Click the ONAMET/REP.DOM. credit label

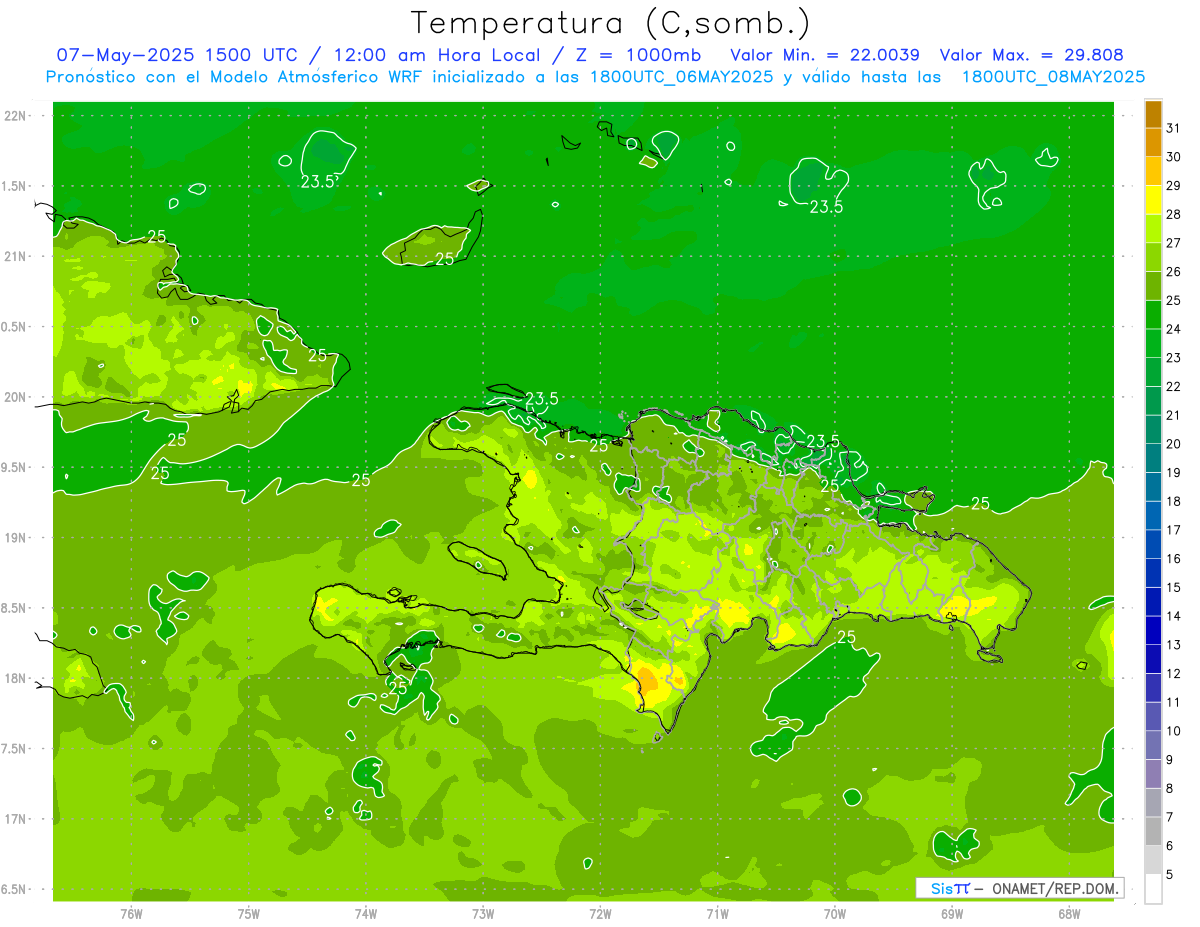point(1055,888)
